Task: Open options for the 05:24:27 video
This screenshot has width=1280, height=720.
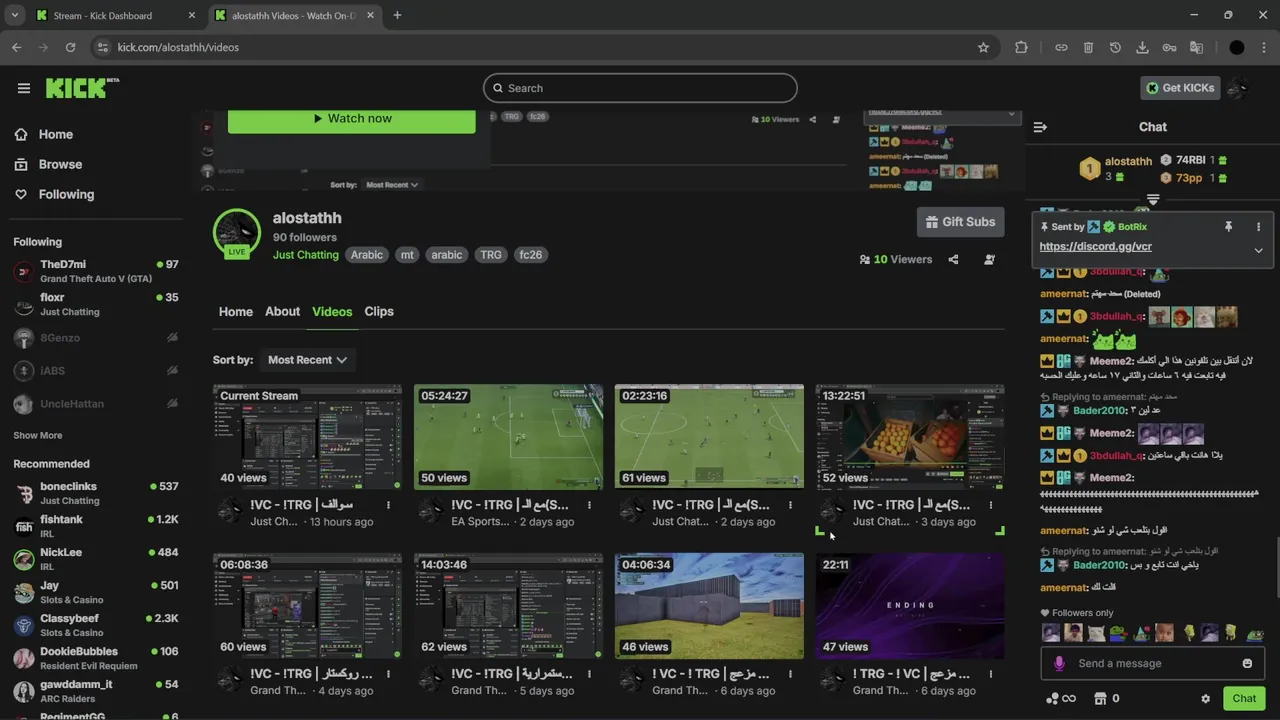Action: point(589,505)
